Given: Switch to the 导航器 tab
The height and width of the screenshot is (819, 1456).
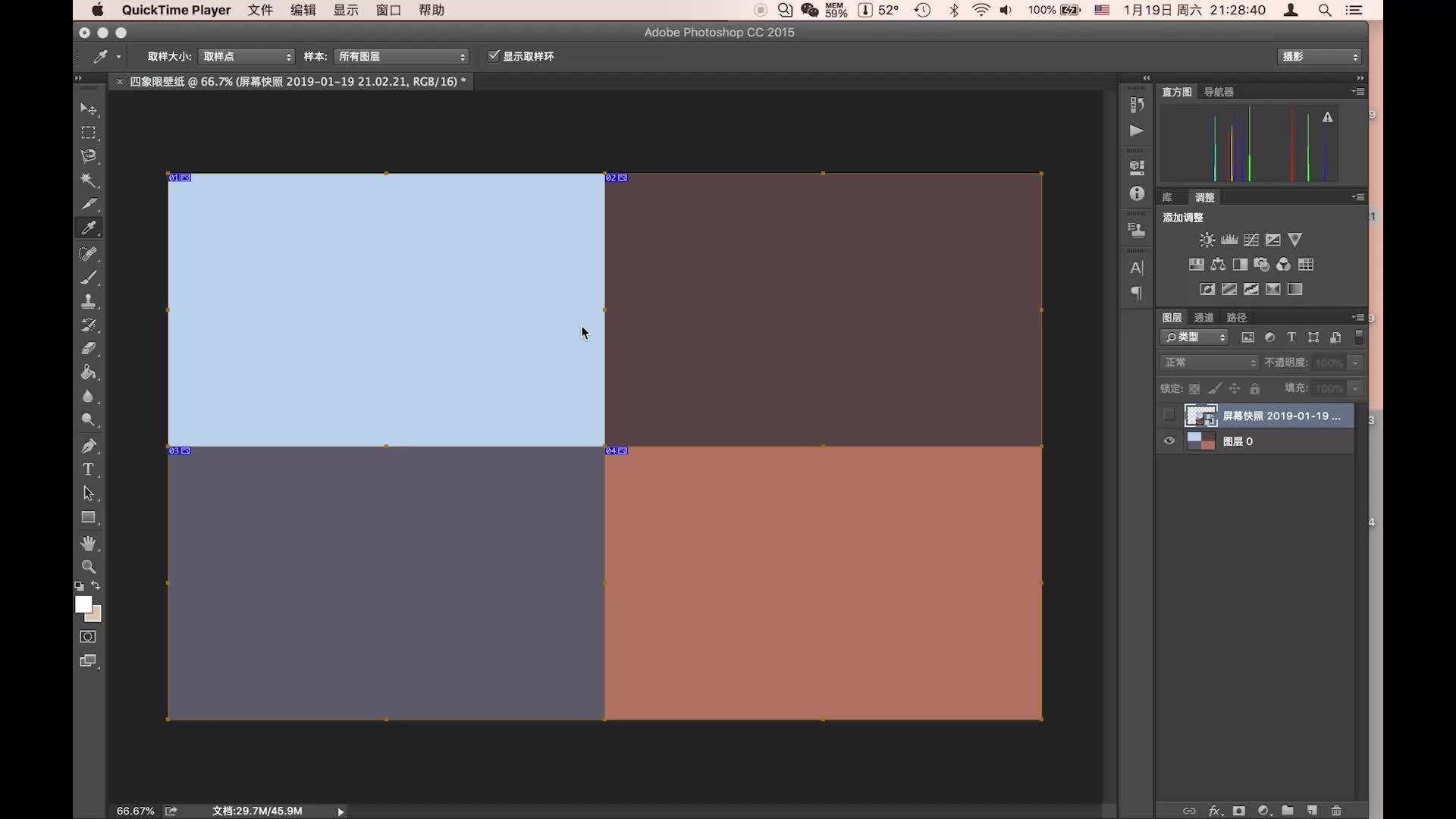Looking at the screenshot, I should [x=1219, y=92].
